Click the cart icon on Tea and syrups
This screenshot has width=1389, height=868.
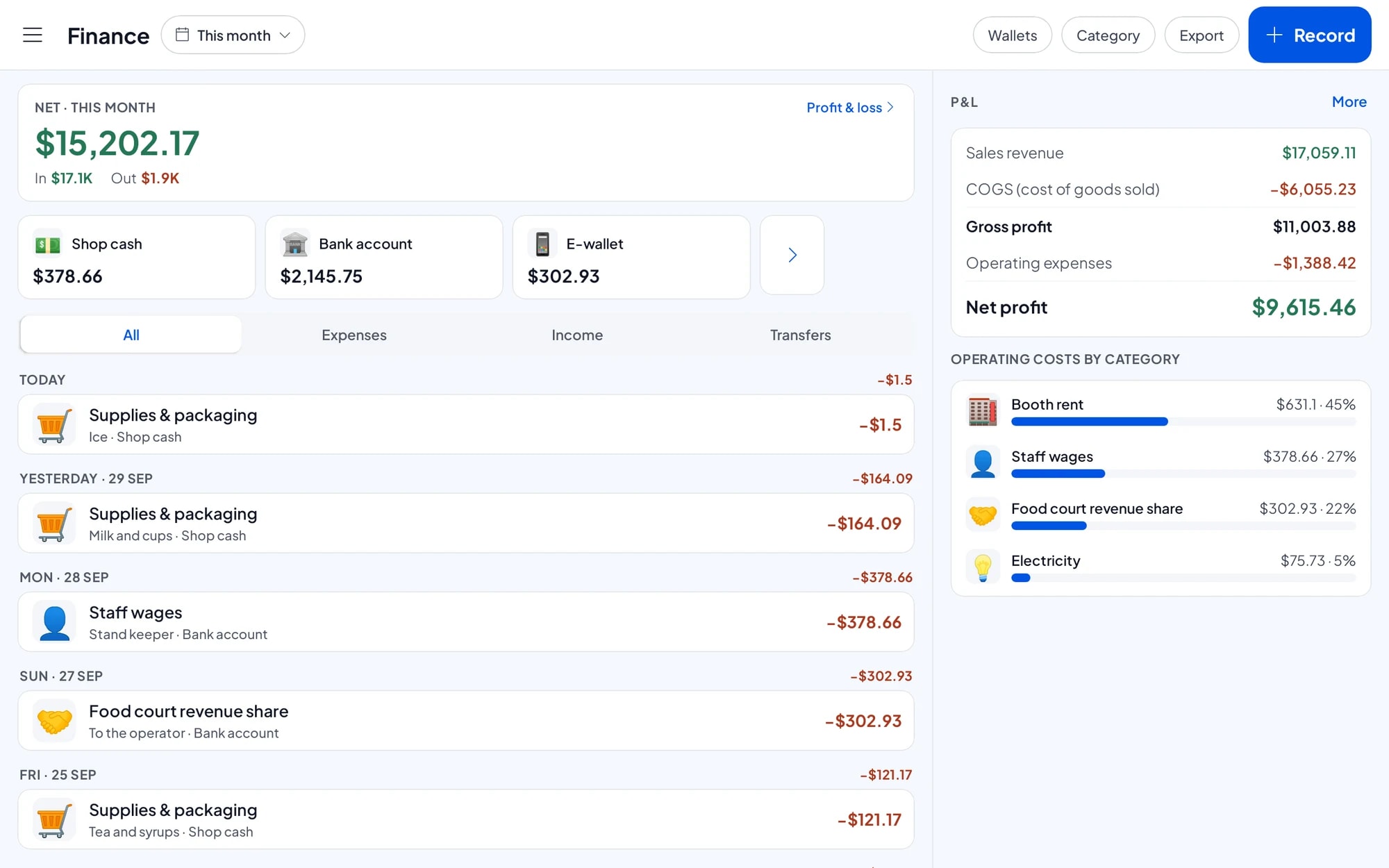pos(54,819)
